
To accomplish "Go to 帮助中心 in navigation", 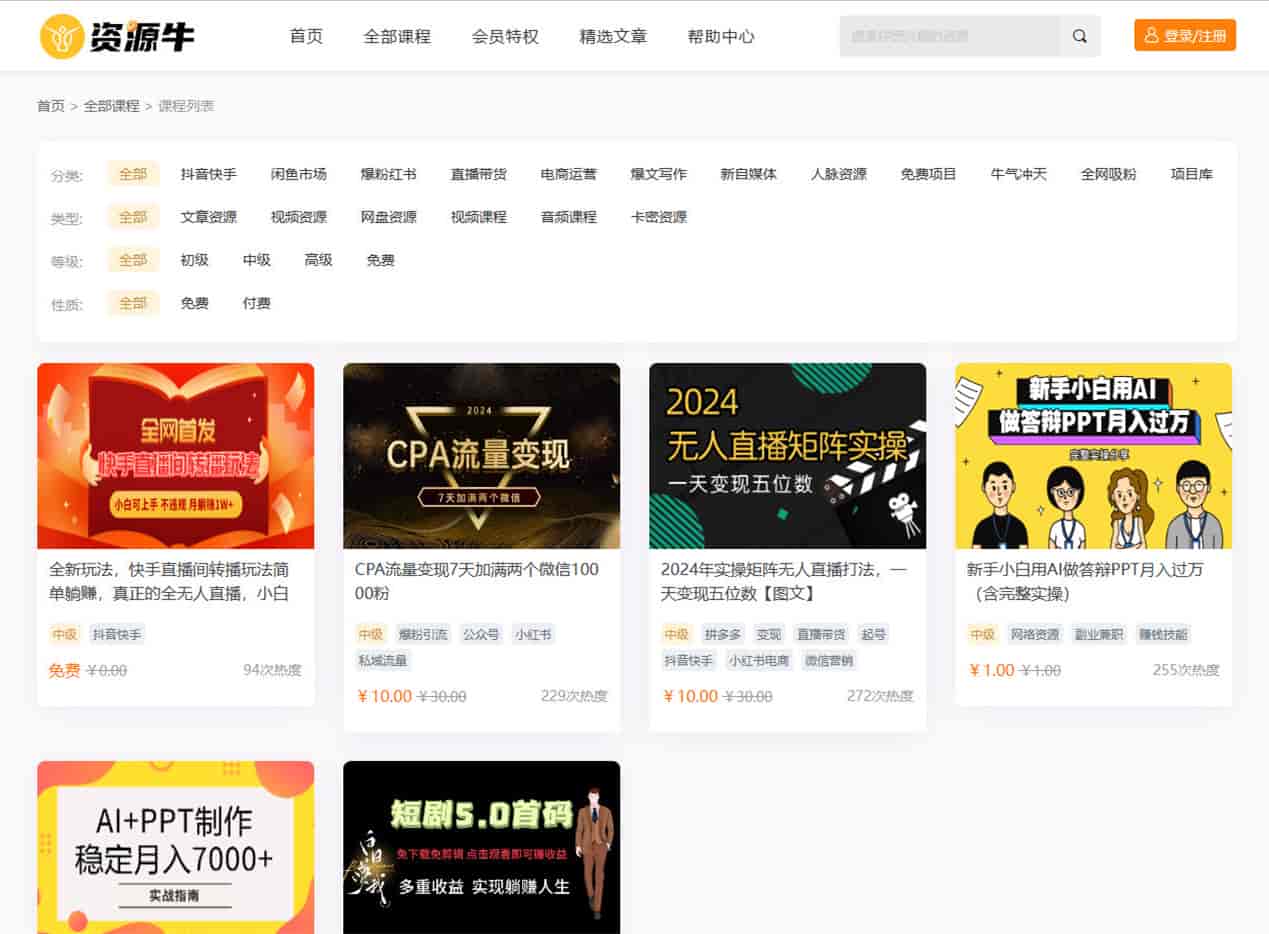I will (721, 37).
